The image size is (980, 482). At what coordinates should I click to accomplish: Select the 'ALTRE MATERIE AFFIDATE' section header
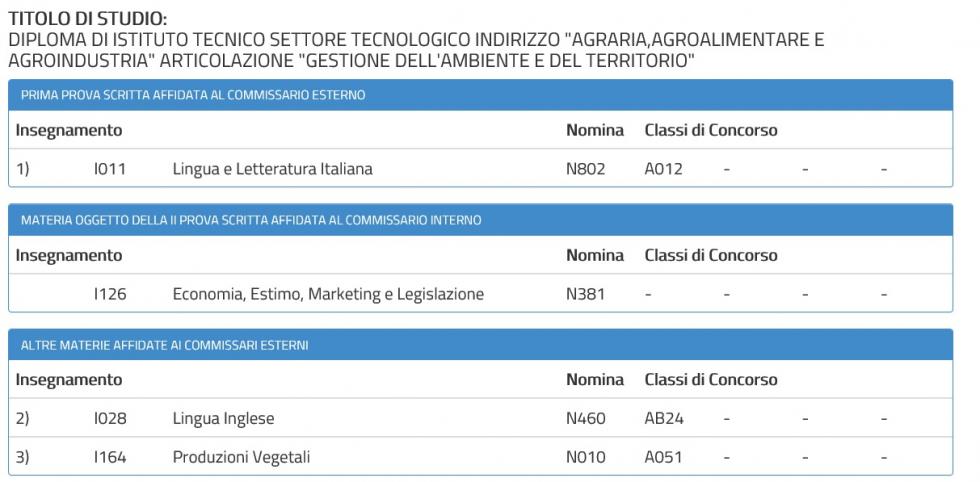tap(165, 345)
